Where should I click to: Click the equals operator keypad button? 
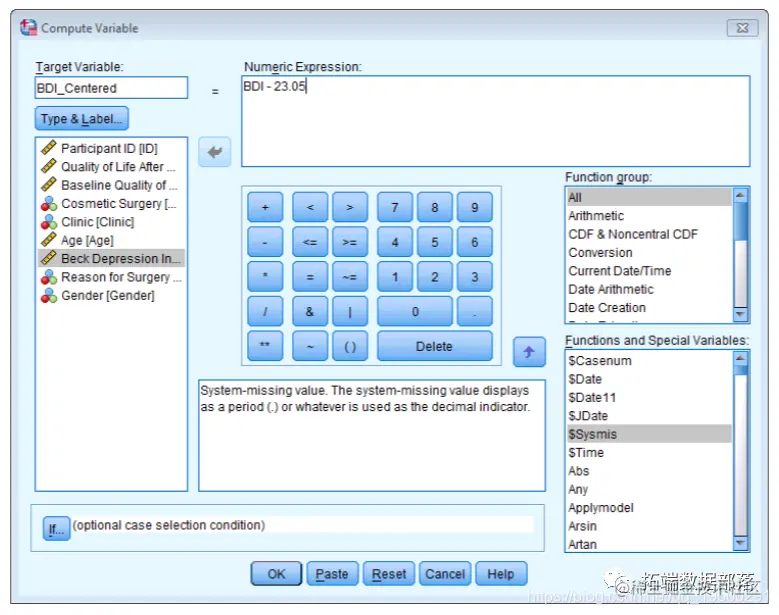click(x=310, y=277)
